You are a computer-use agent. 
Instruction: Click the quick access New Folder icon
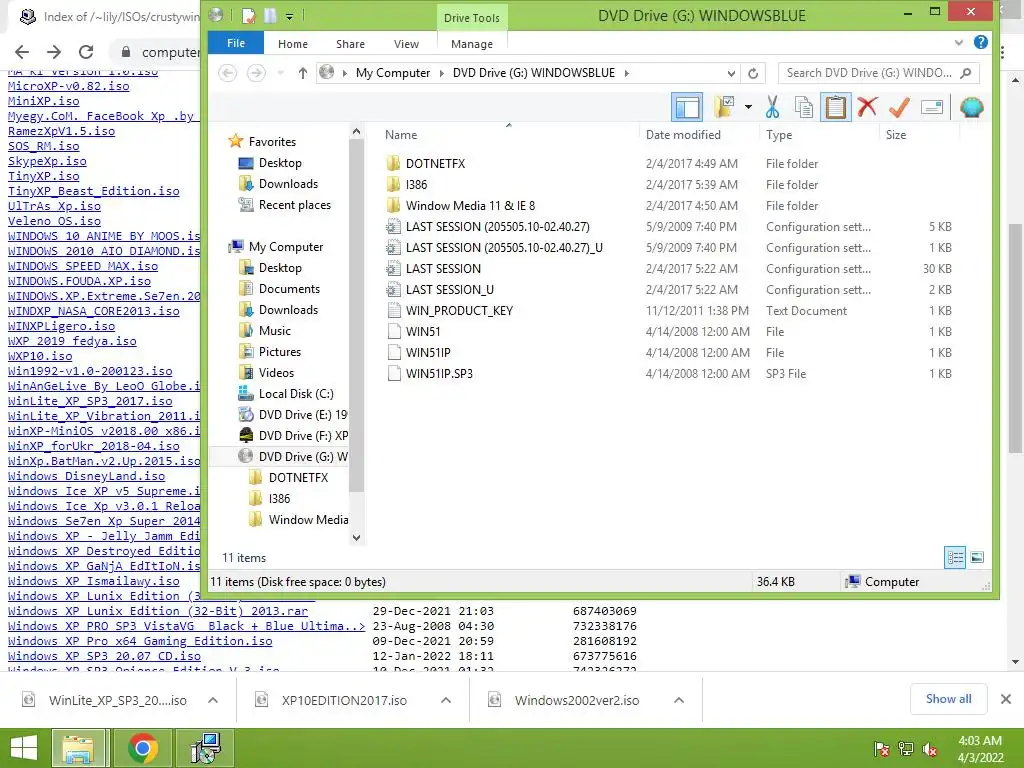pos(270,16)
